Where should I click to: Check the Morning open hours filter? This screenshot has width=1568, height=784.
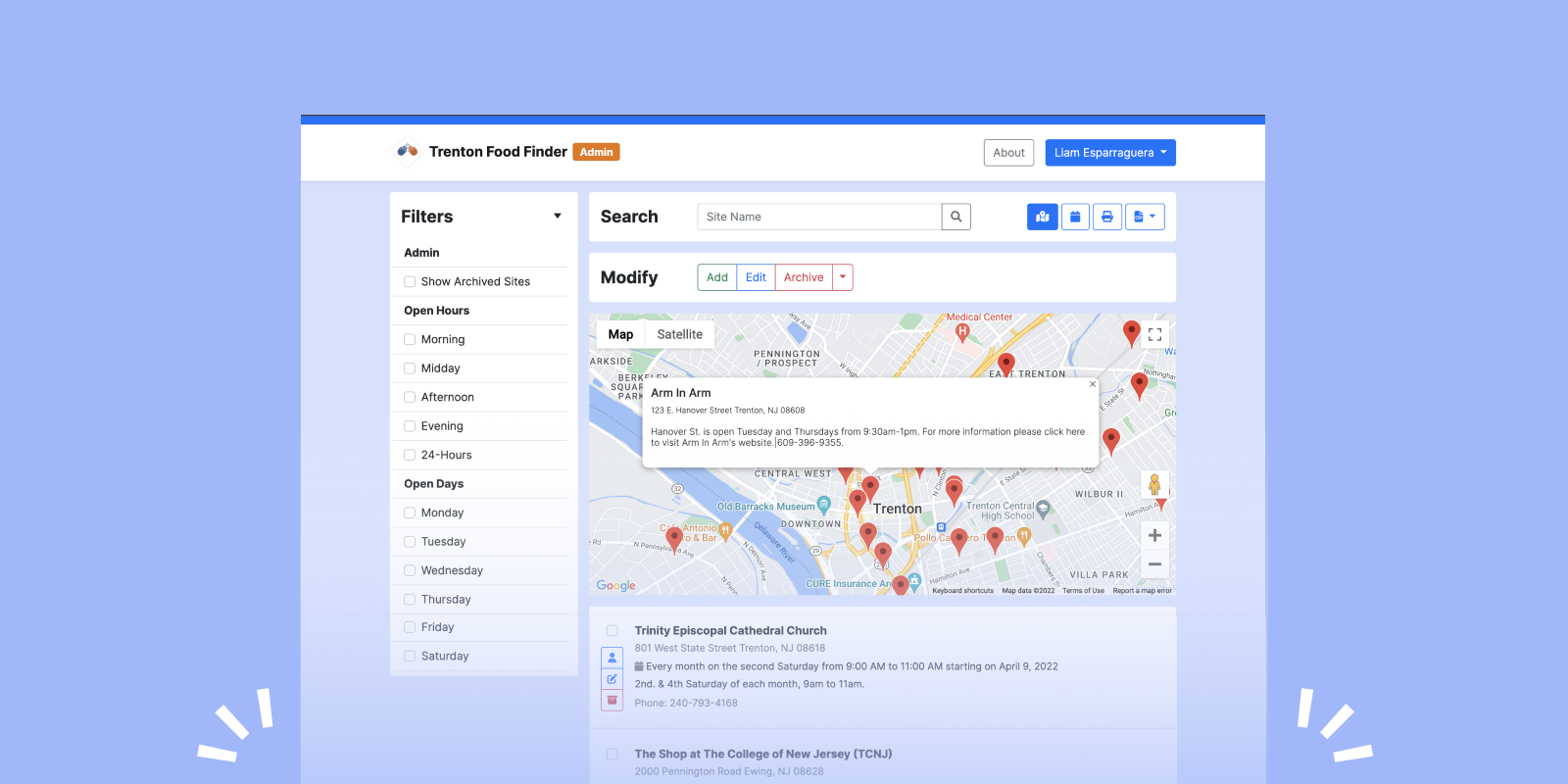[410, 340]
